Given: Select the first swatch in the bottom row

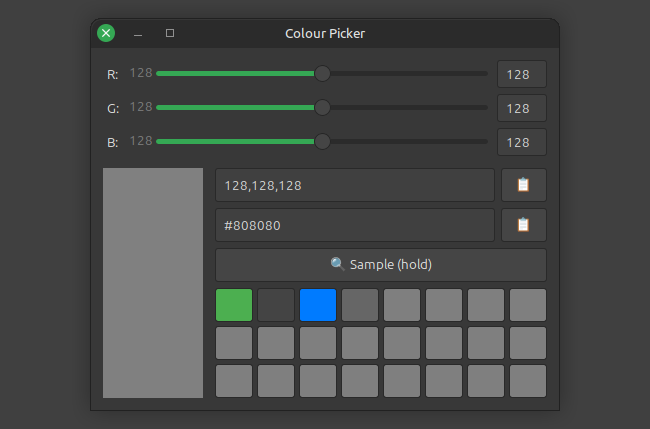Looking at the screenshot, I should click(x=234, y=381).
